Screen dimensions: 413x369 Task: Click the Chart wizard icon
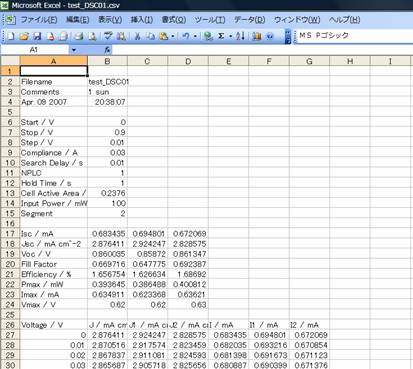[x=256, y=36]
